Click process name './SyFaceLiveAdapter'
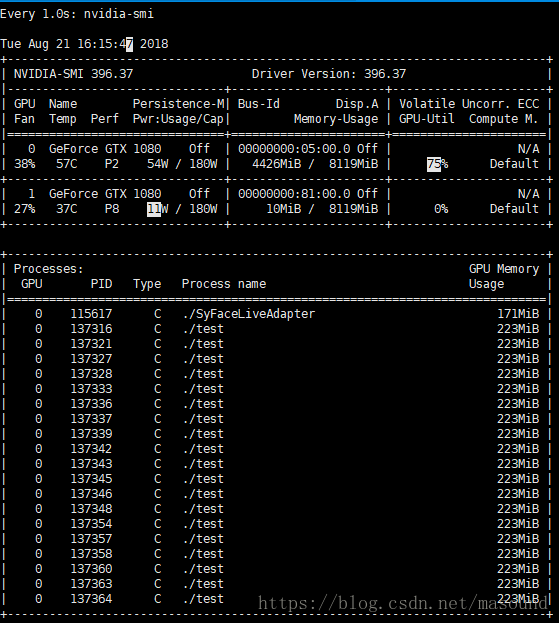This screenshot has height=623, width=559. (249, 314)
